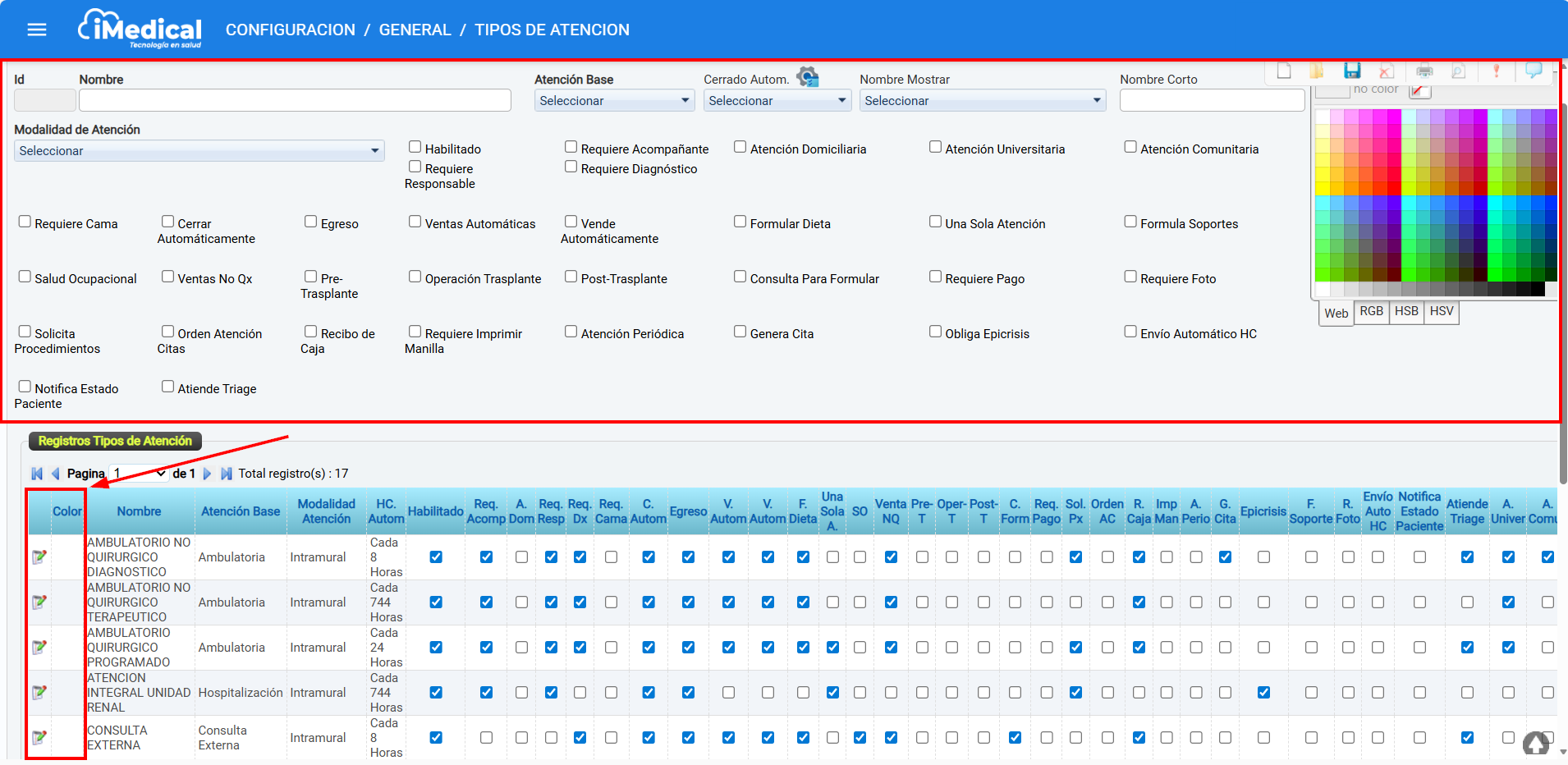1568x765 pixels.
Task: Open the Atención Base dropdown
Action: coord(613,101)
